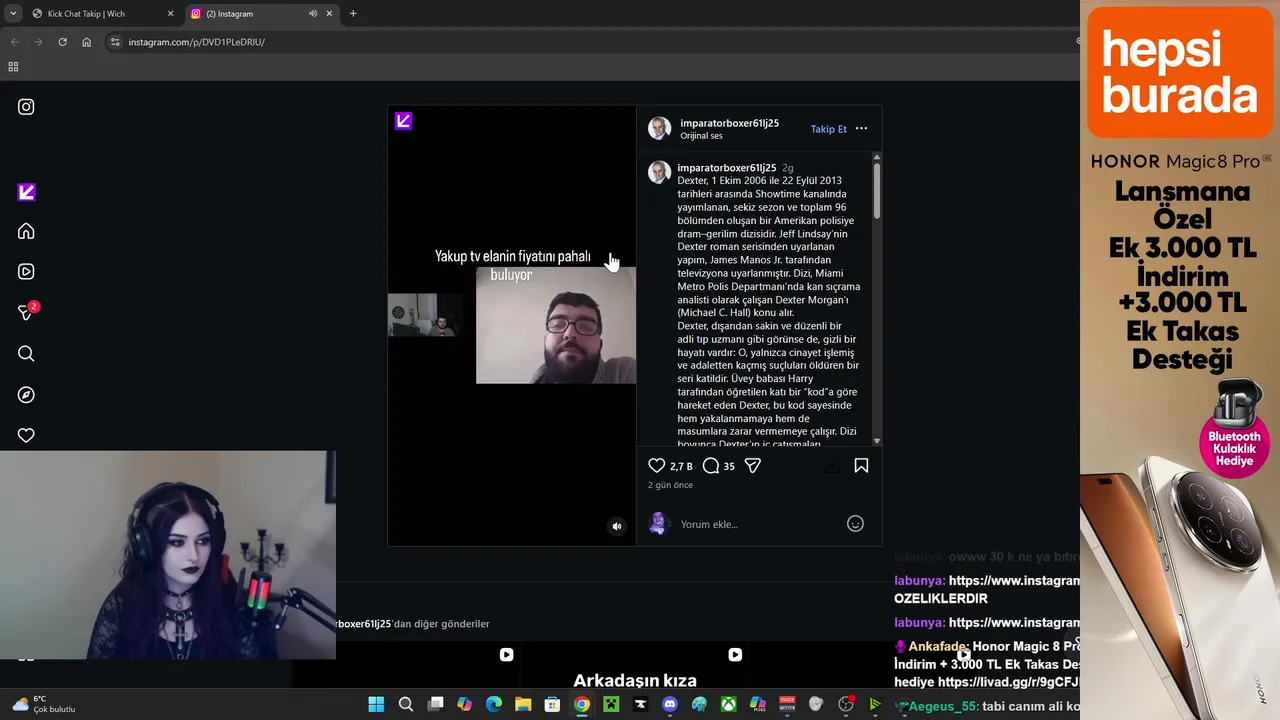The height and width of the screenshot is (720, 1280).
Task: Open Instagram Home feed in sidebar
Action: pyautogui.click(x=26, y=231)
